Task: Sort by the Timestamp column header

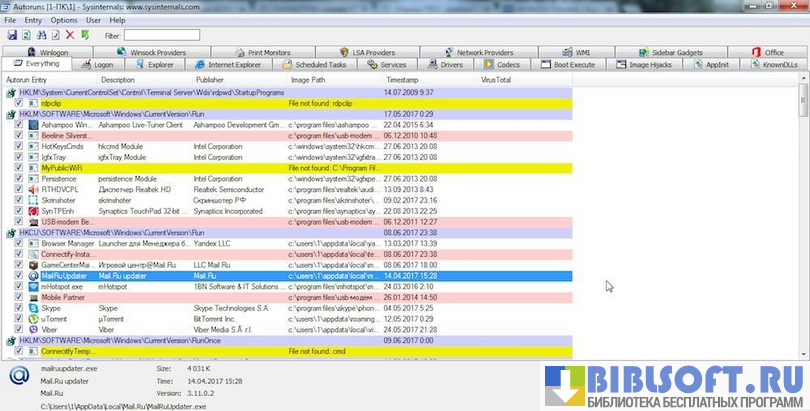Action: pyautogui.click(x=402, y=78)
